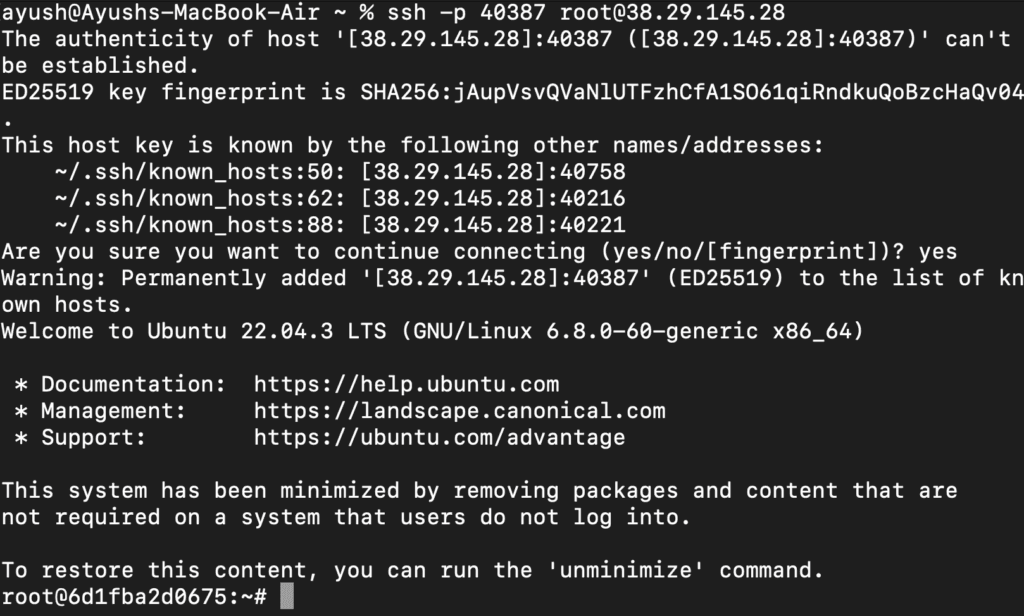Click the 'Warning: Permanently added' message
Image resolution: width=1024 pixels, height=616 pixels.
(x=174, y=278)
